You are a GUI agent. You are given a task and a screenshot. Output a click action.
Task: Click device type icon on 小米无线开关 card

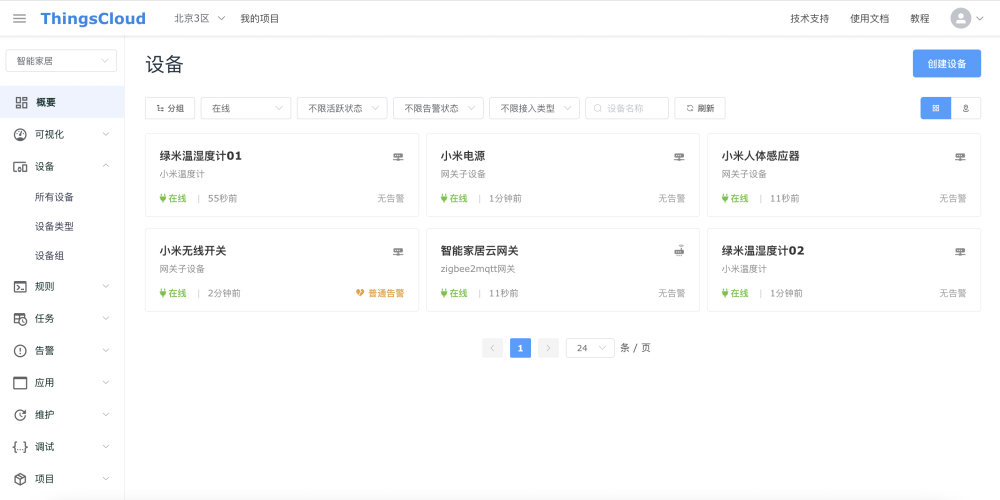[398, 252]
